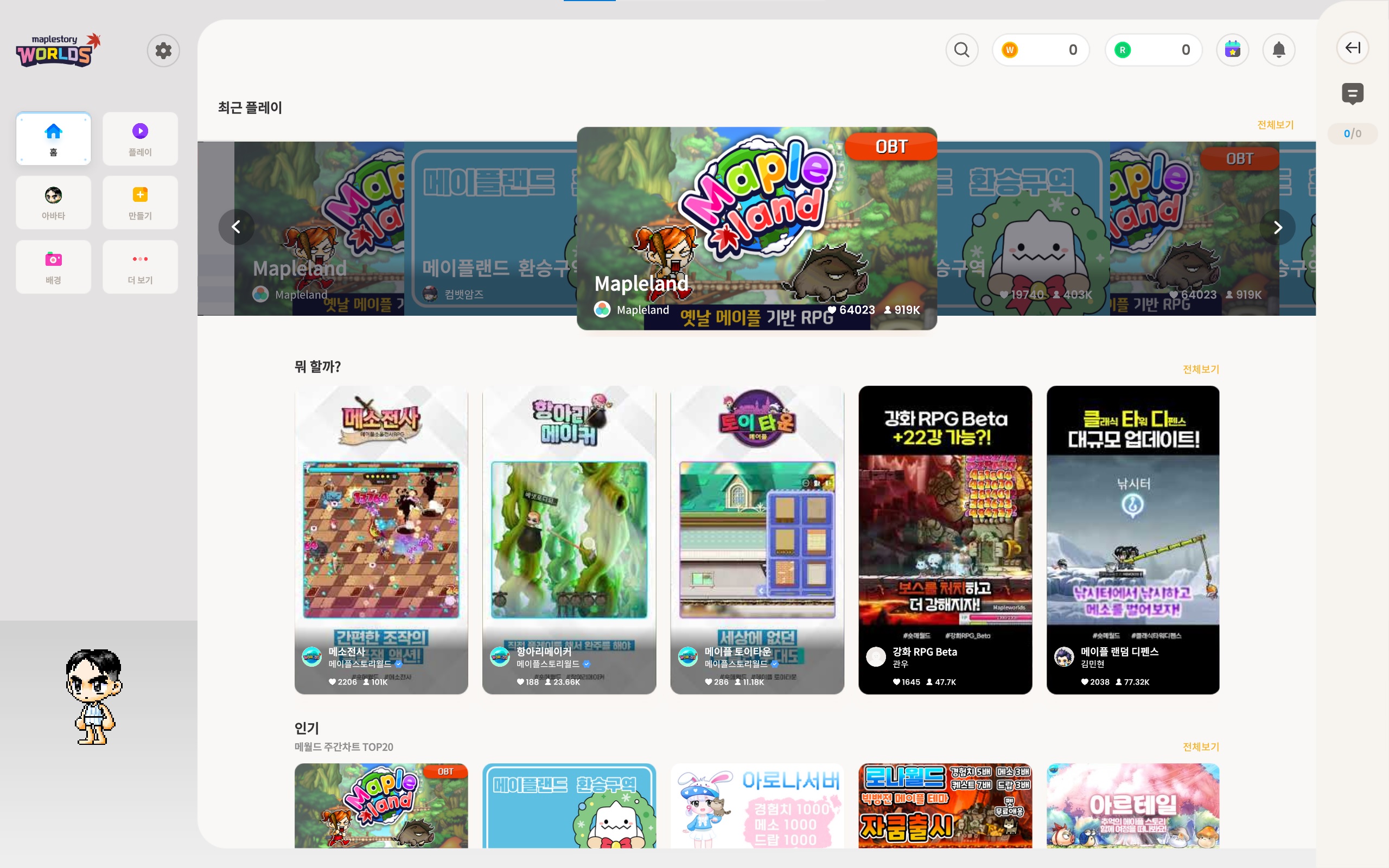Open 아르테일 card in 인기 chart
1389x868 pixels.
pyautogui.click(x=1133, y=806)
